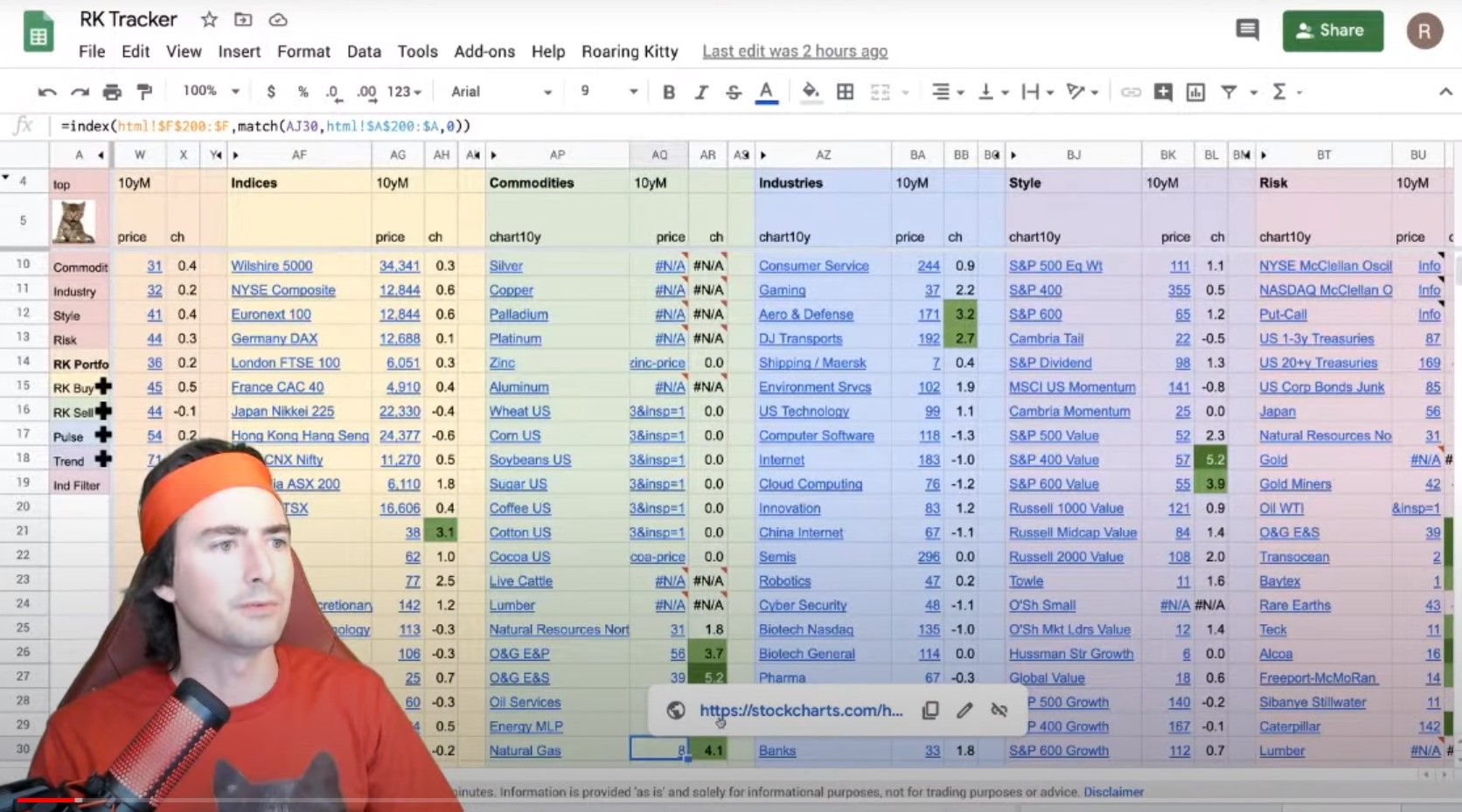Open the 123 number format dropdown
1462x812 pixels.
pos(404,92)
